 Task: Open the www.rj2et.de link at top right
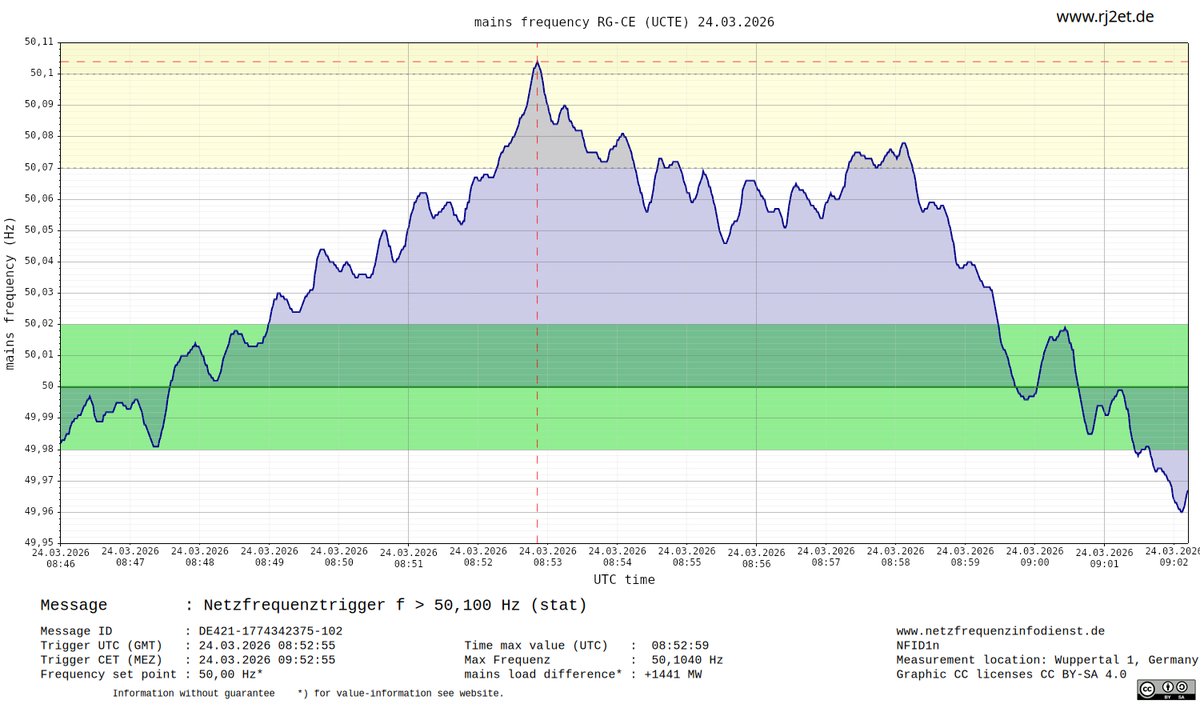point(1105,17)
